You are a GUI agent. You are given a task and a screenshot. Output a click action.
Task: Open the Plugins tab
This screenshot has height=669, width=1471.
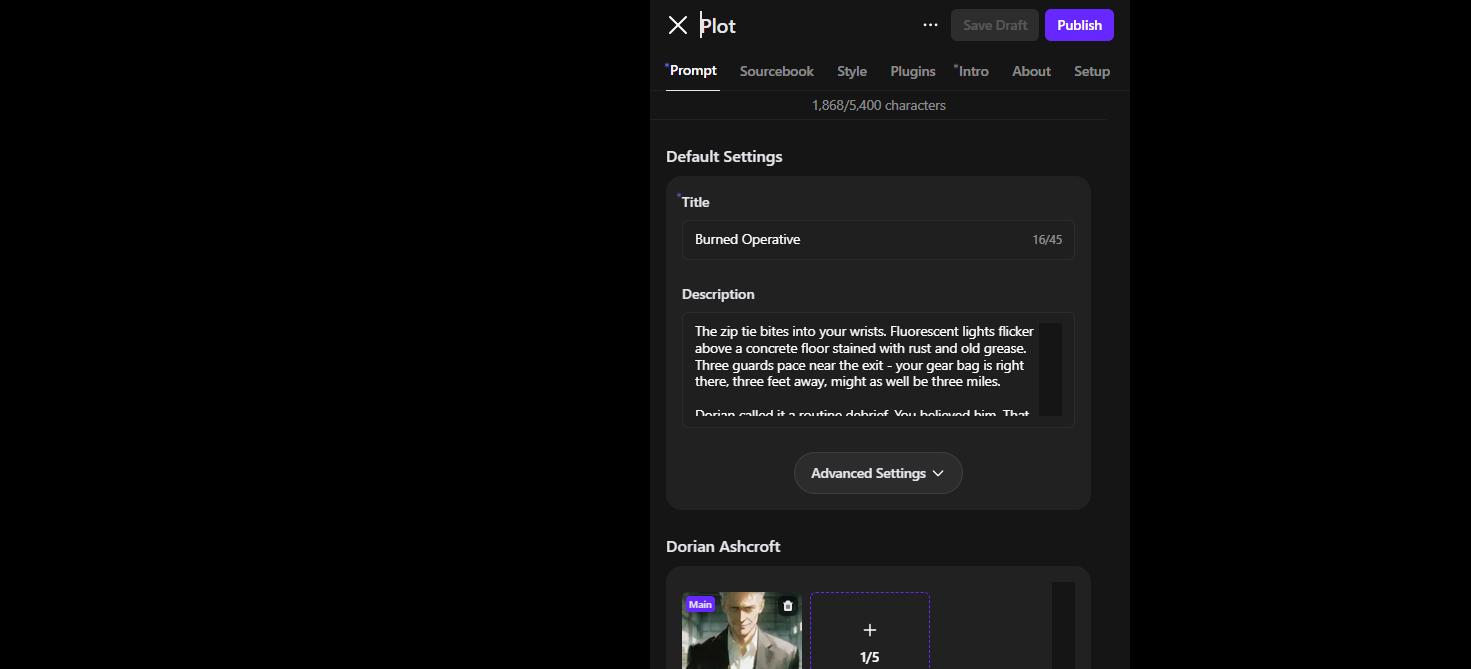tap(913, 71)
